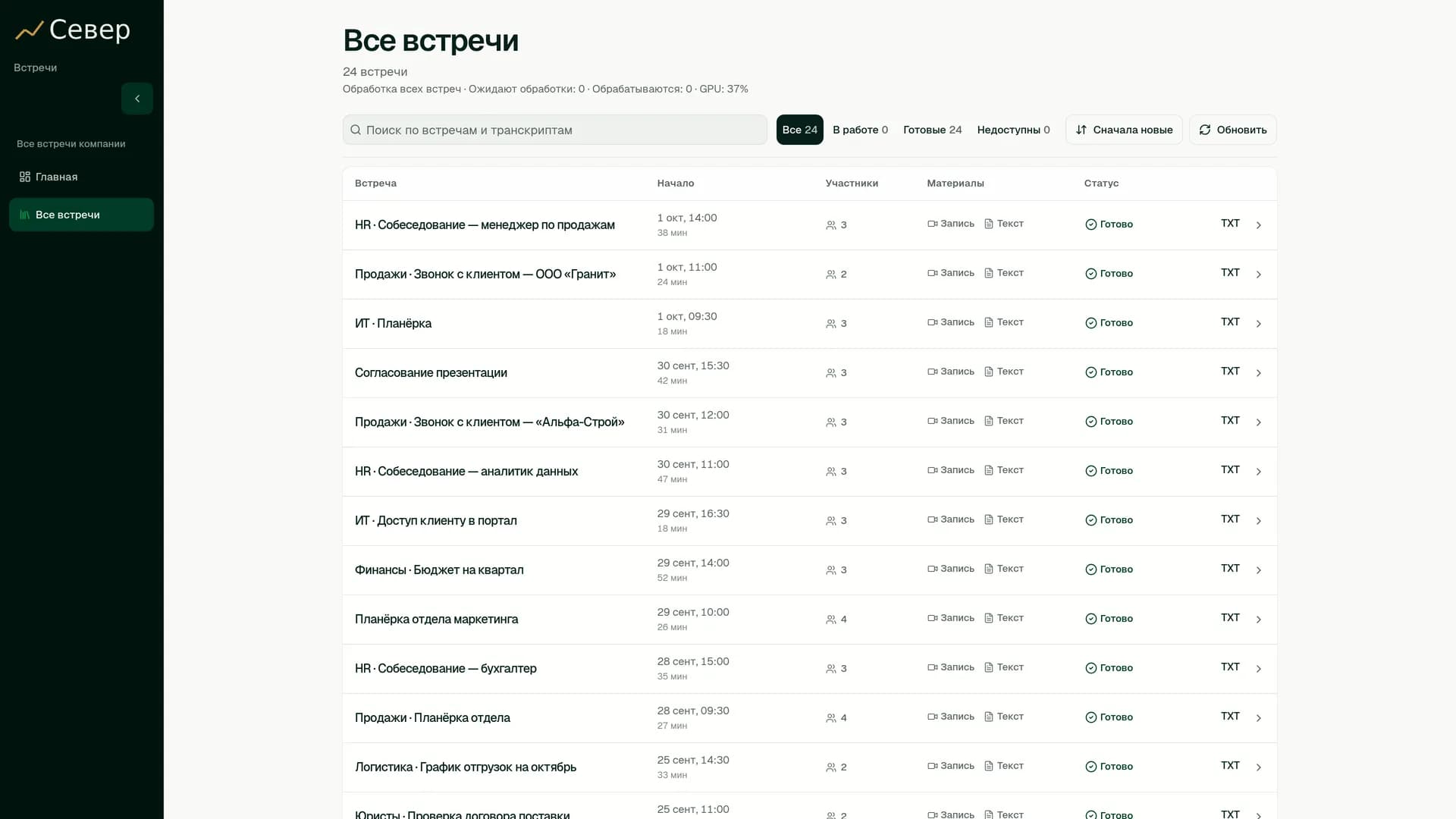Switch to the Готовые 24 filter tab
The image size is (1456, 819).
click(932, 130)
